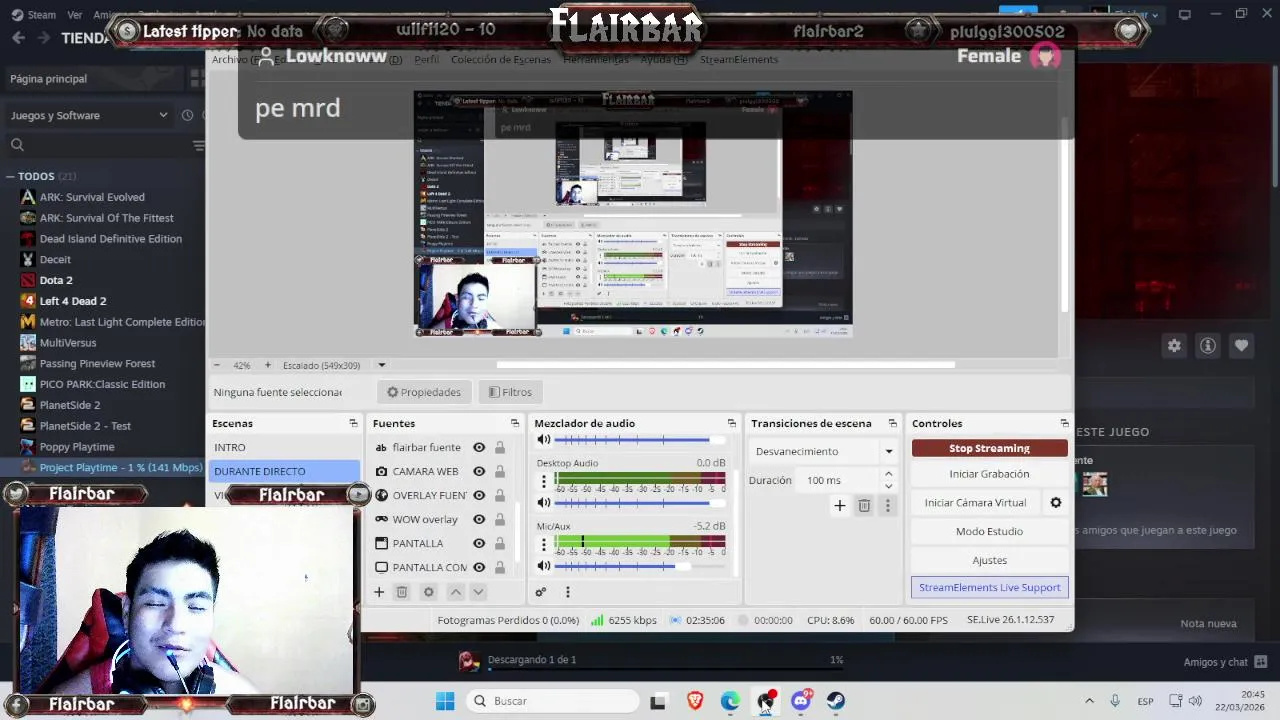Open source properties gear in Fuentes toolbar
Viewport: 1280px width, 720px height.
click(429, 592)
